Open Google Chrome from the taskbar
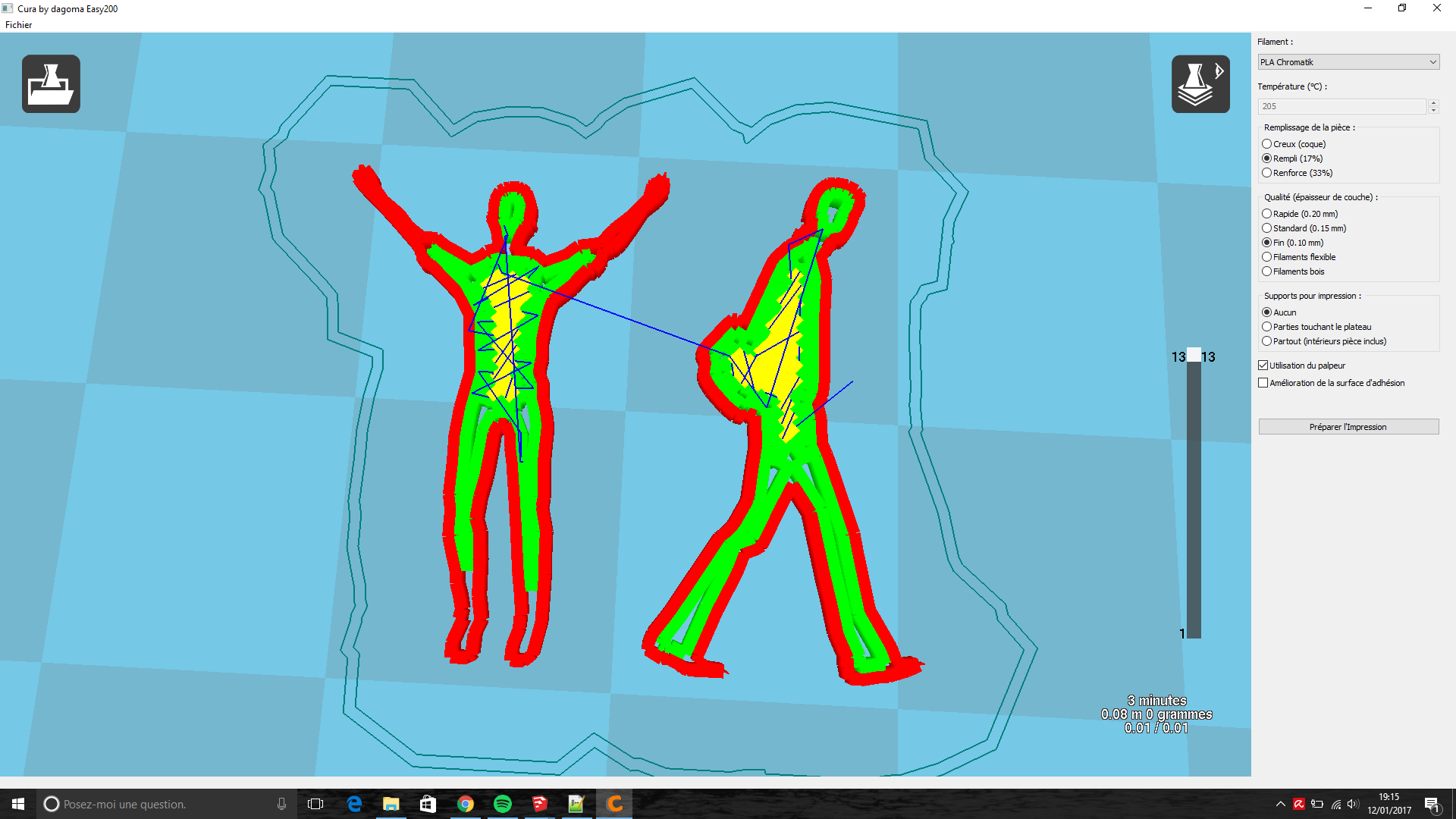Viewport: 1456px width, 819px height. [465, 804]
